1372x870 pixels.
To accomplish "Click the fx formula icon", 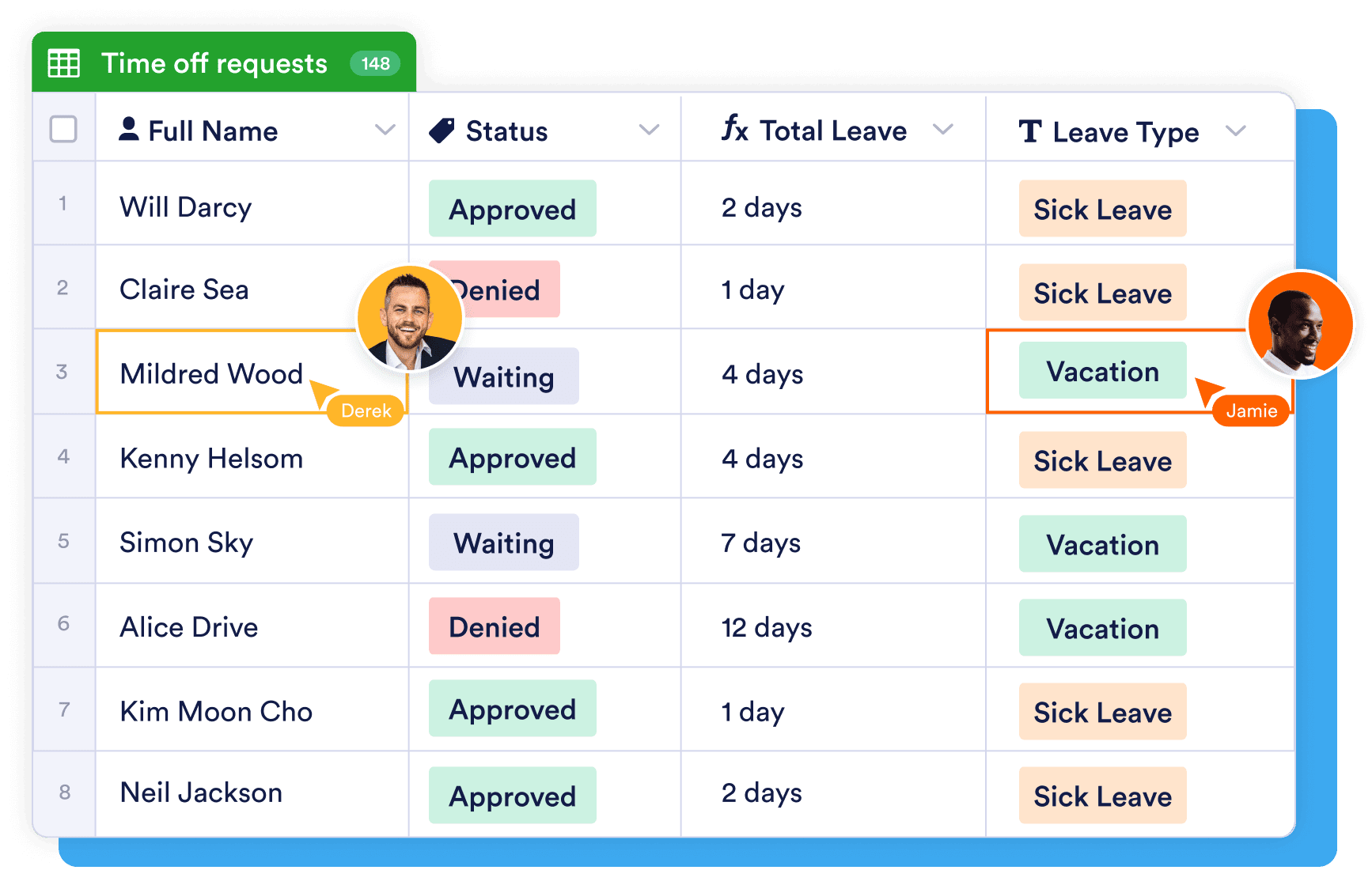I will [x=734, y=128].
